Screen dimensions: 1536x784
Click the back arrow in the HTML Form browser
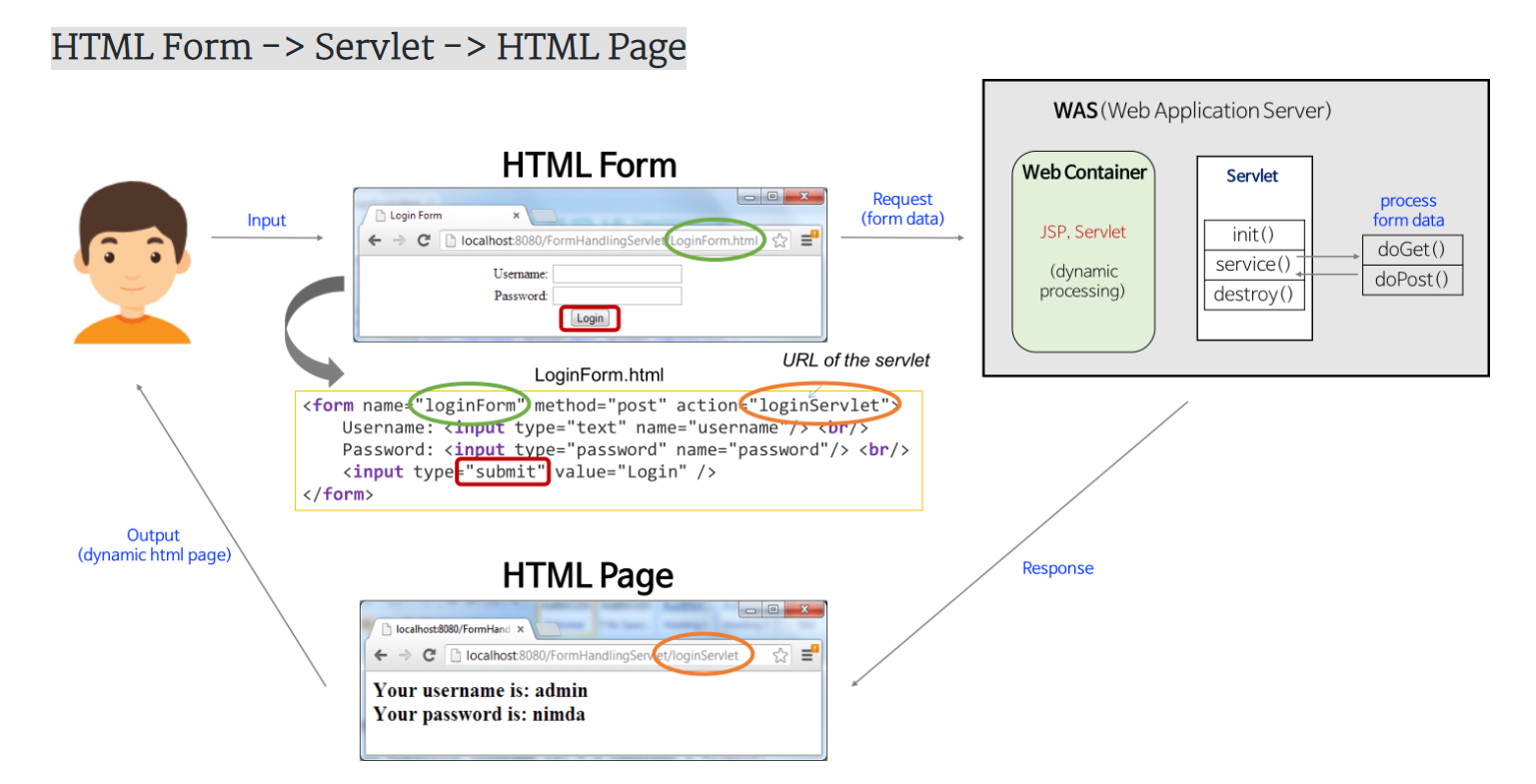click(377, 240)
